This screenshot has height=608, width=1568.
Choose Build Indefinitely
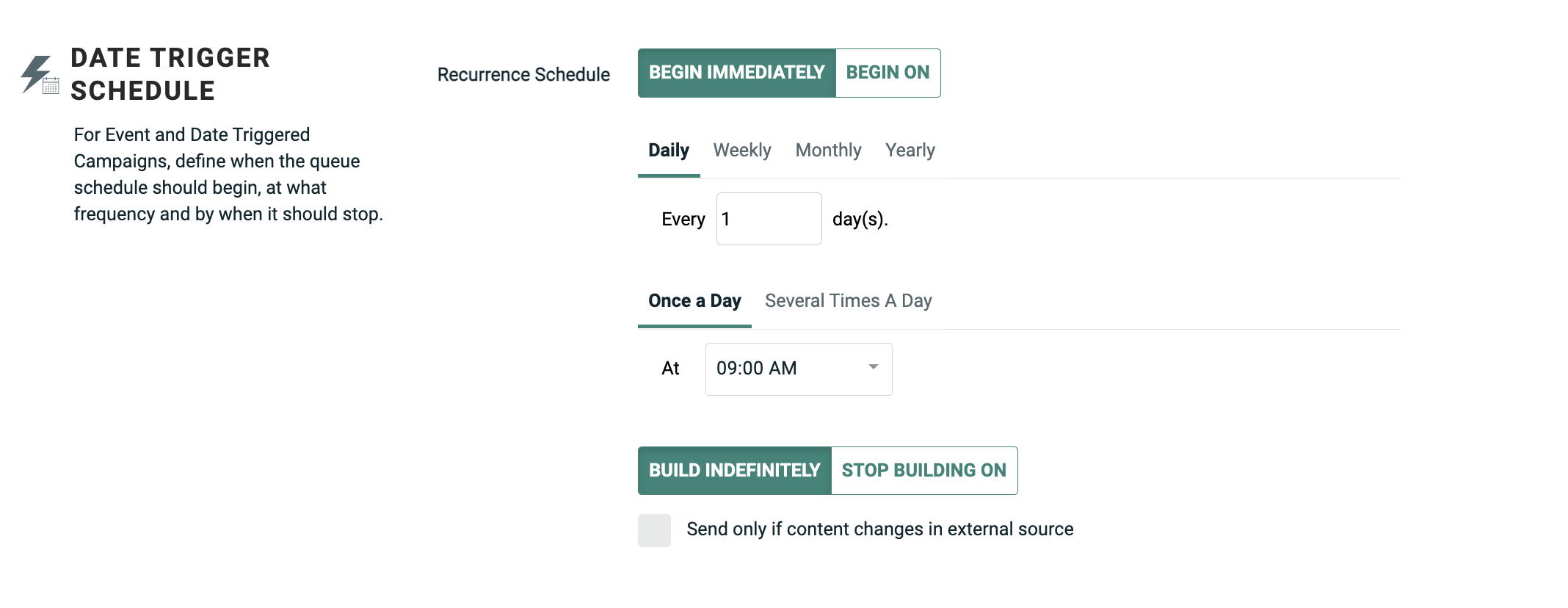coord(734,471)
